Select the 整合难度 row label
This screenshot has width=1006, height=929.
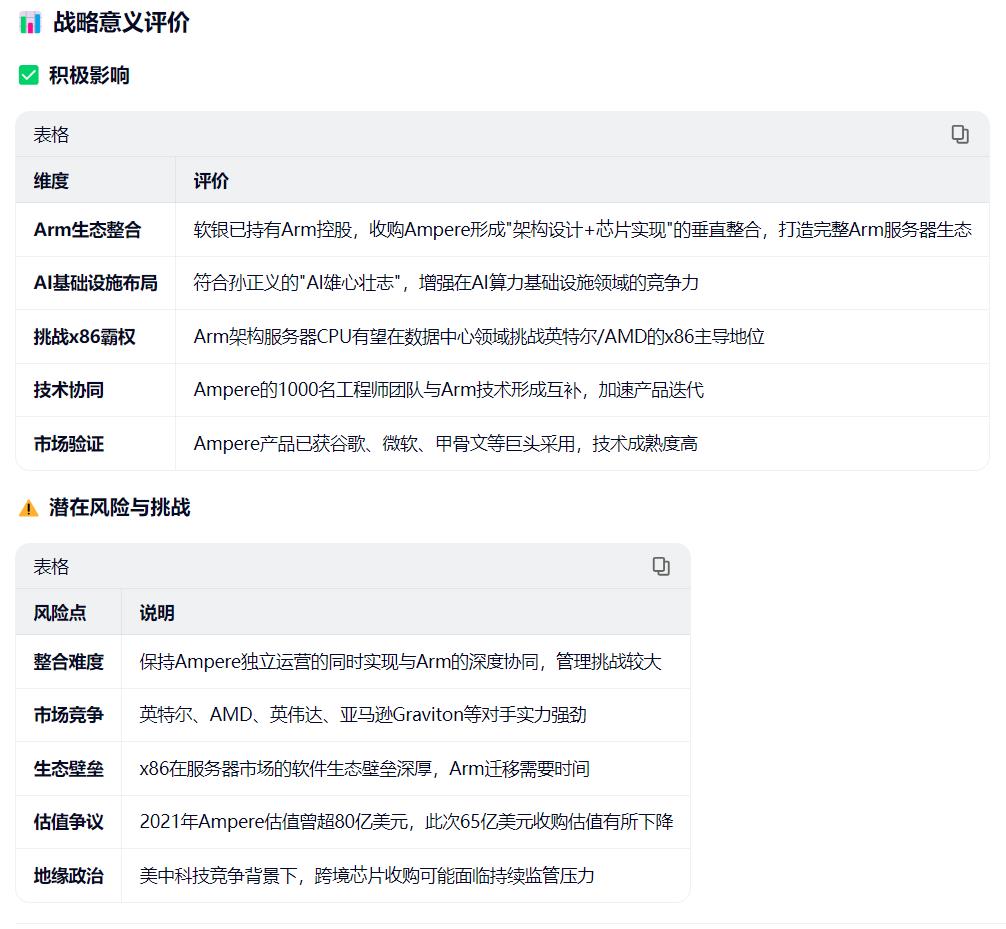(x=69, y=661)
